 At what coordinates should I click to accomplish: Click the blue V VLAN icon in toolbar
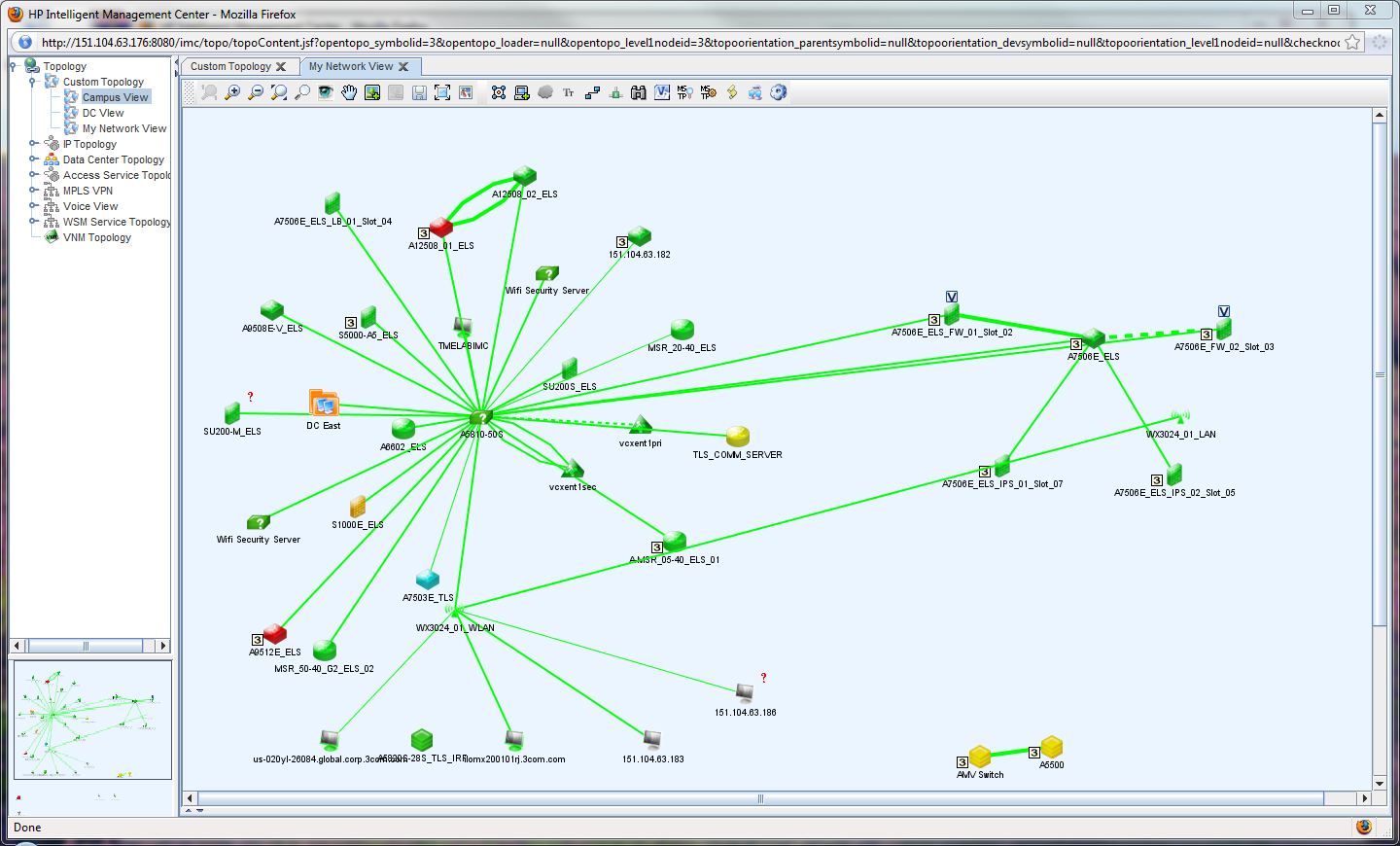click(662, 92)
